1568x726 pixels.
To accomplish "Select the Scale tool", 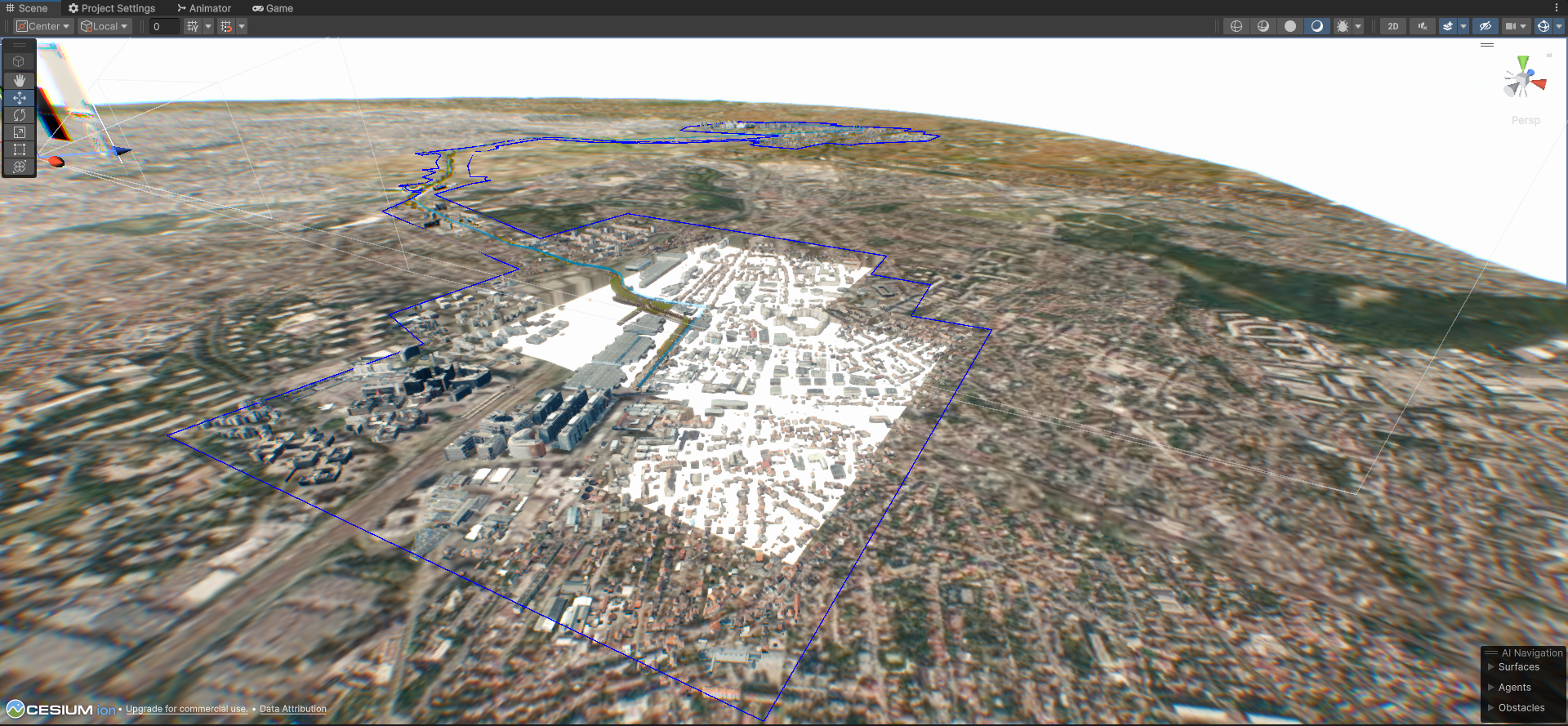I will coord(20,132).
